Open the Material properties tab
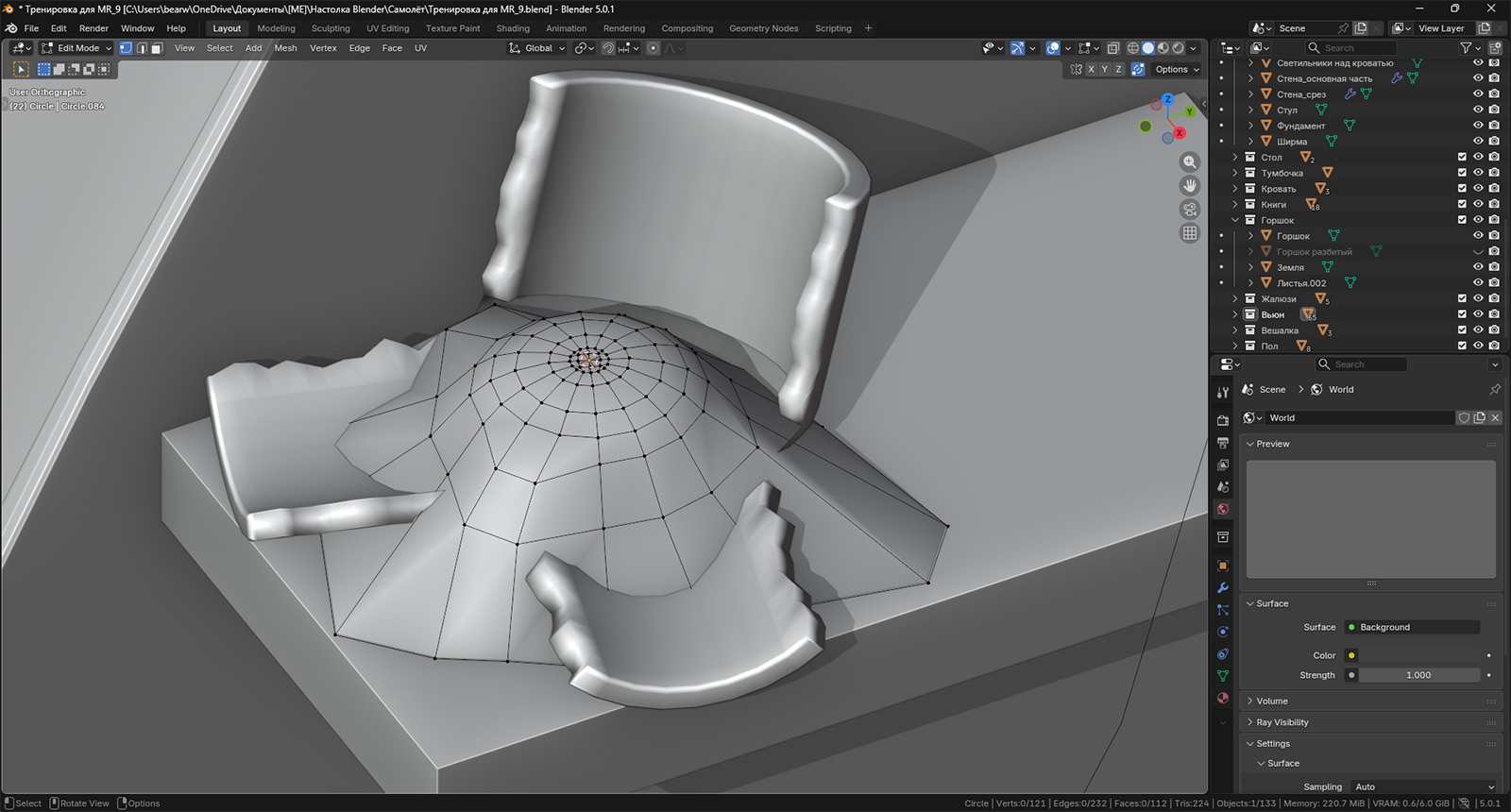 (1223, 698)
